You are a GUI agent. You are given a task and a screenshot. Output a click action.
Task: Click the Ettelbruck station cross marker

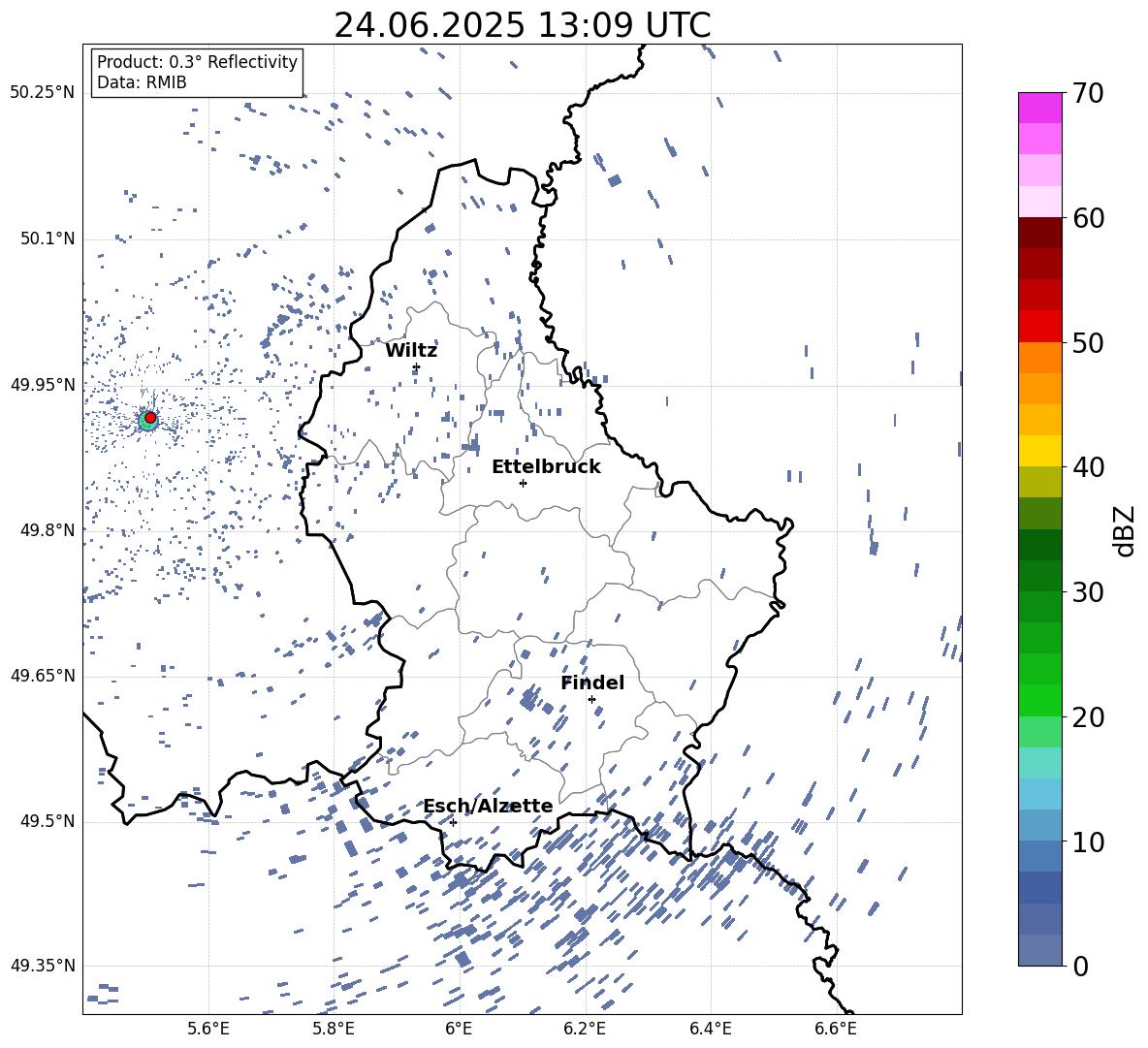click(523, 483)
